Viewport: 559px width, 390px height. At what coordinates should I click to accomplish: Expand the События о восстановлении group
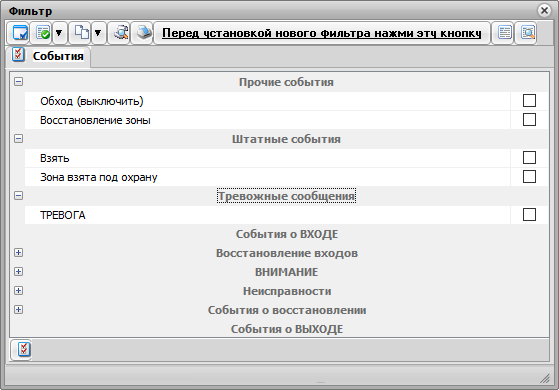tap(19, 309)
